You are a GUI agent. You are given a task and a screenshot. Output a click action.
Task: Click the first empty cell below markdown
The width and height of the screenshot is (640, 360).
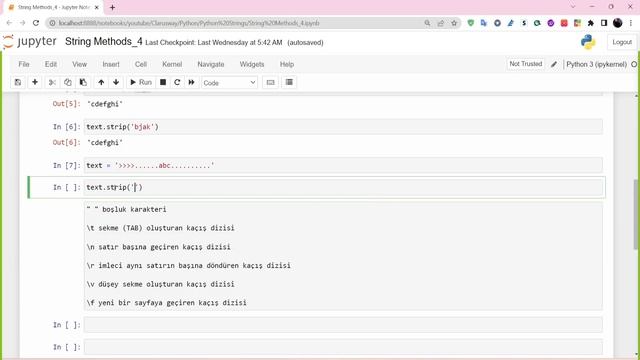coord(343,325)
